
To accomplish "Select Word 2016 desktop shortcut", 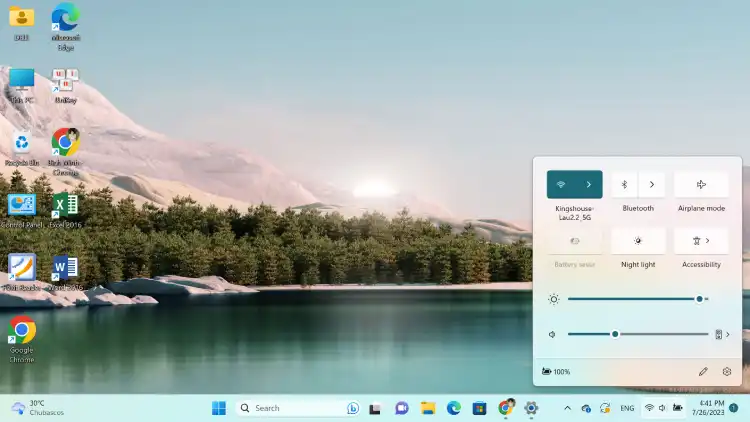I will [x=66, y=273].
